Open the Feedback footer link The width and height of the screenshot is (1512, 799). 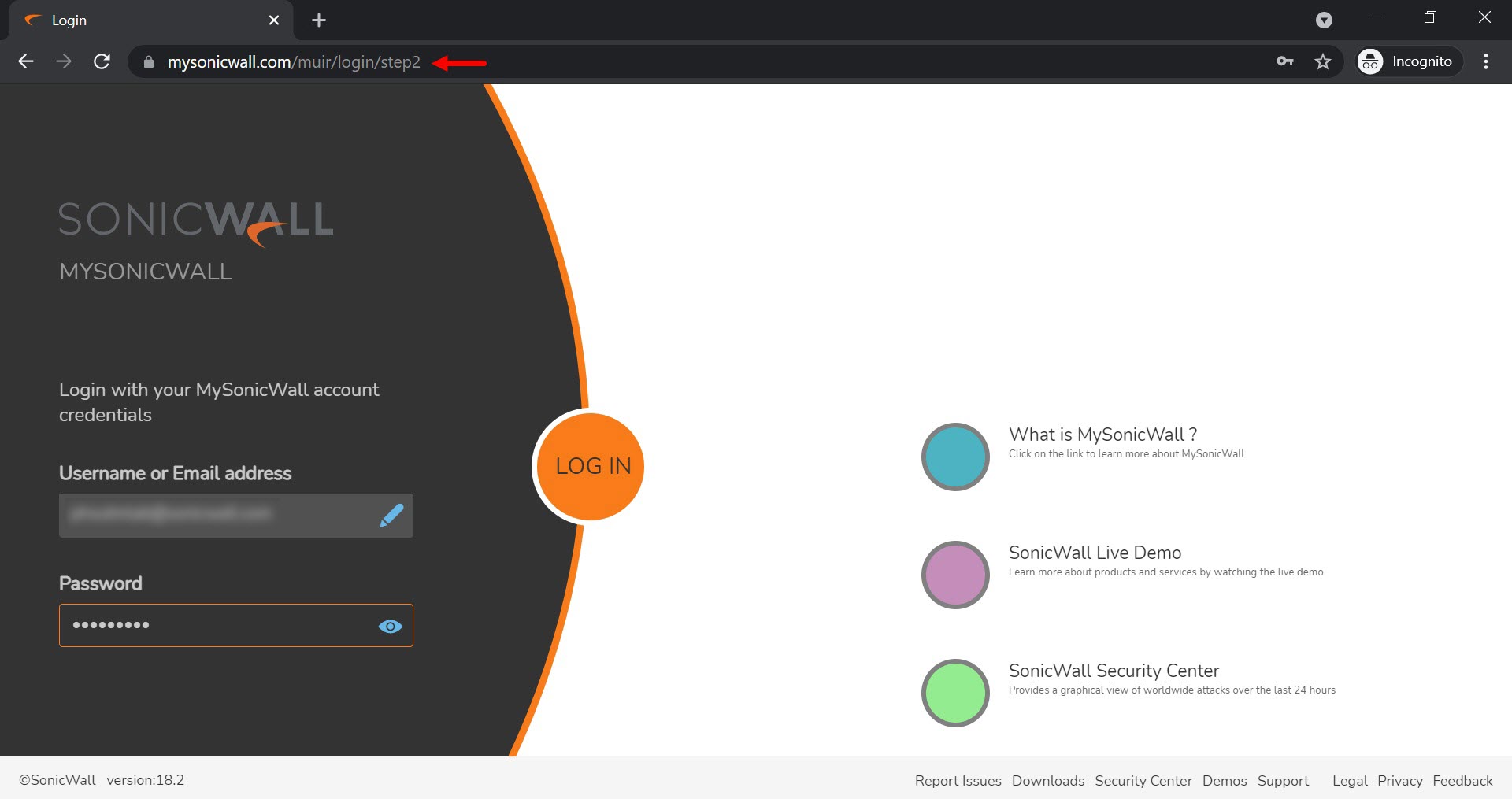click(1462, 780)
